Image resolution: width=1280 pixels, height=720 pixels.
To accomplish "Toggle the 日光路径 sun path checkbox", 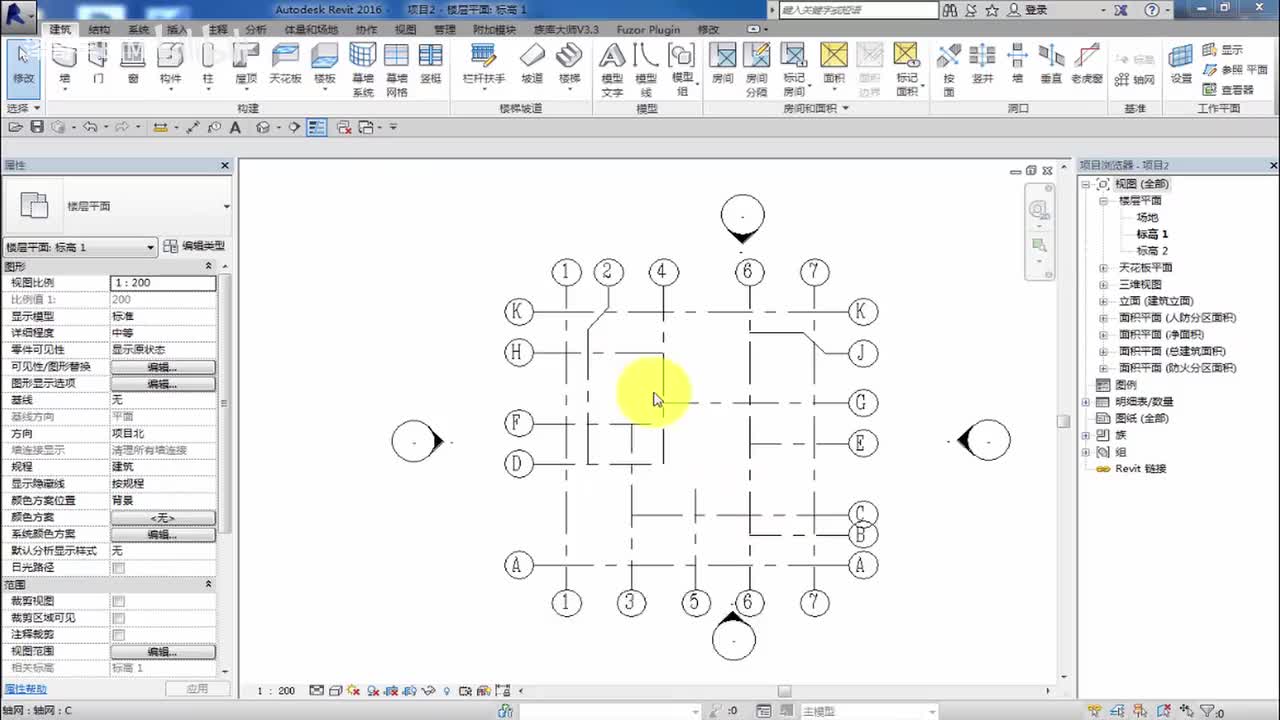I will point(119,568).
